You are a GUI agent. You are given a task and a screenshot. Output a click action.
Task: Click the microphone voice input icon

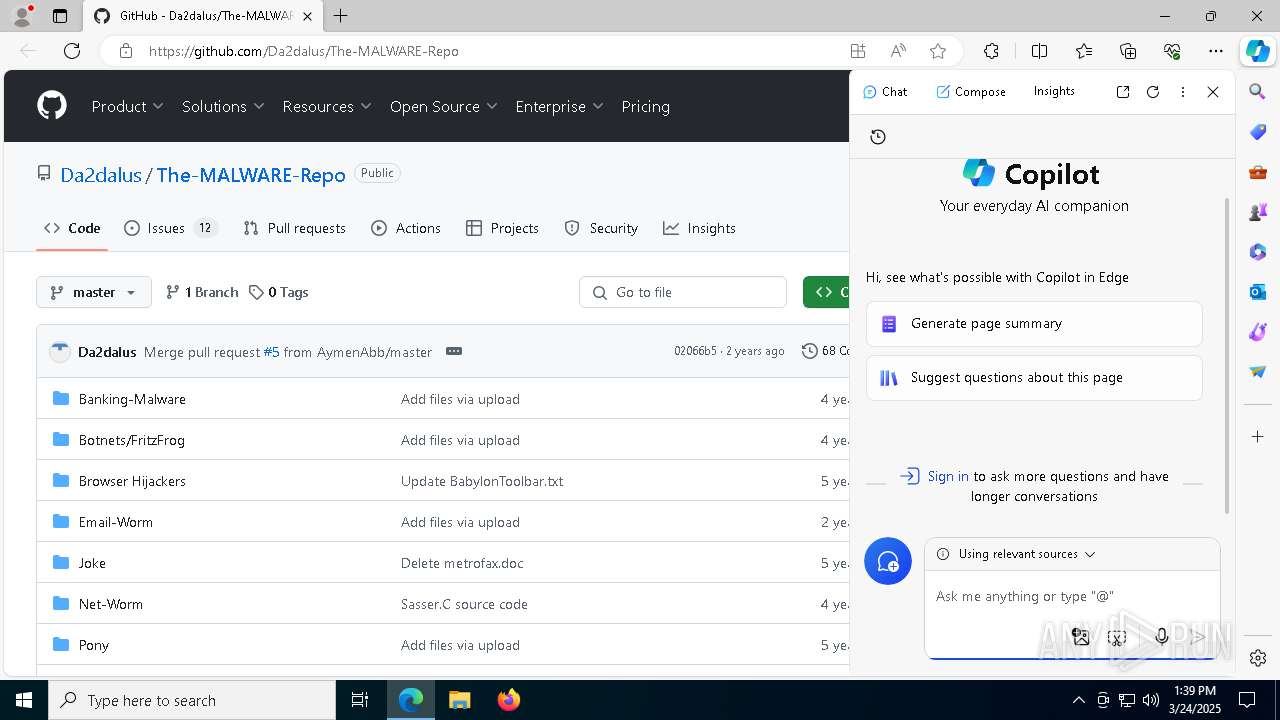(x=1162, y=636)
